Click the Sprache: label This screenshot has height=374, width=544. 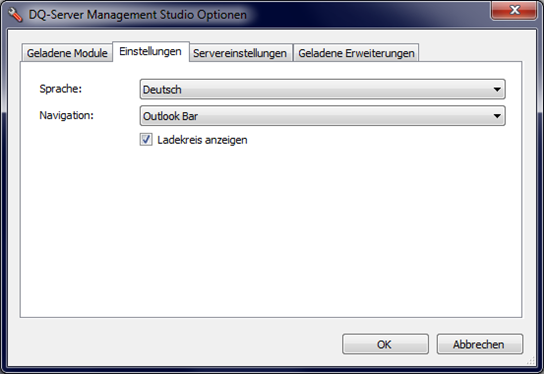coord(61,89)
